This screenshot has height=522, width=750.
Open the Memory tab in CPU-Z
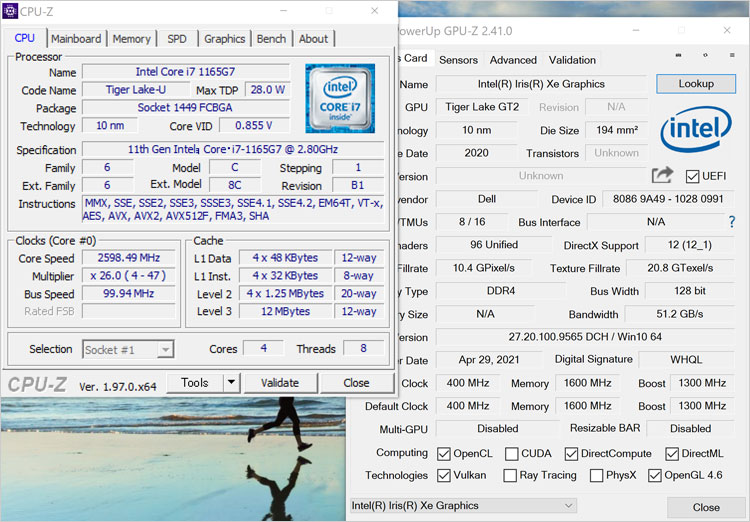tap(132, 39)
